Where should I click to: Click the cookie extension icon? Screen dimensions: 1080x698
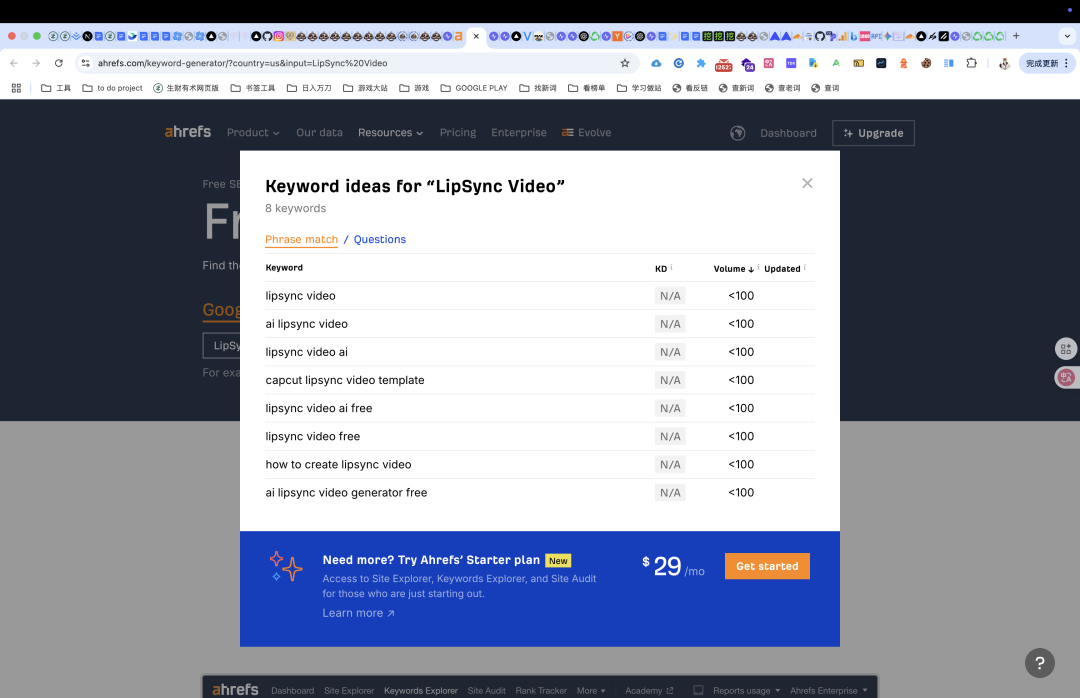click(926, 63)
